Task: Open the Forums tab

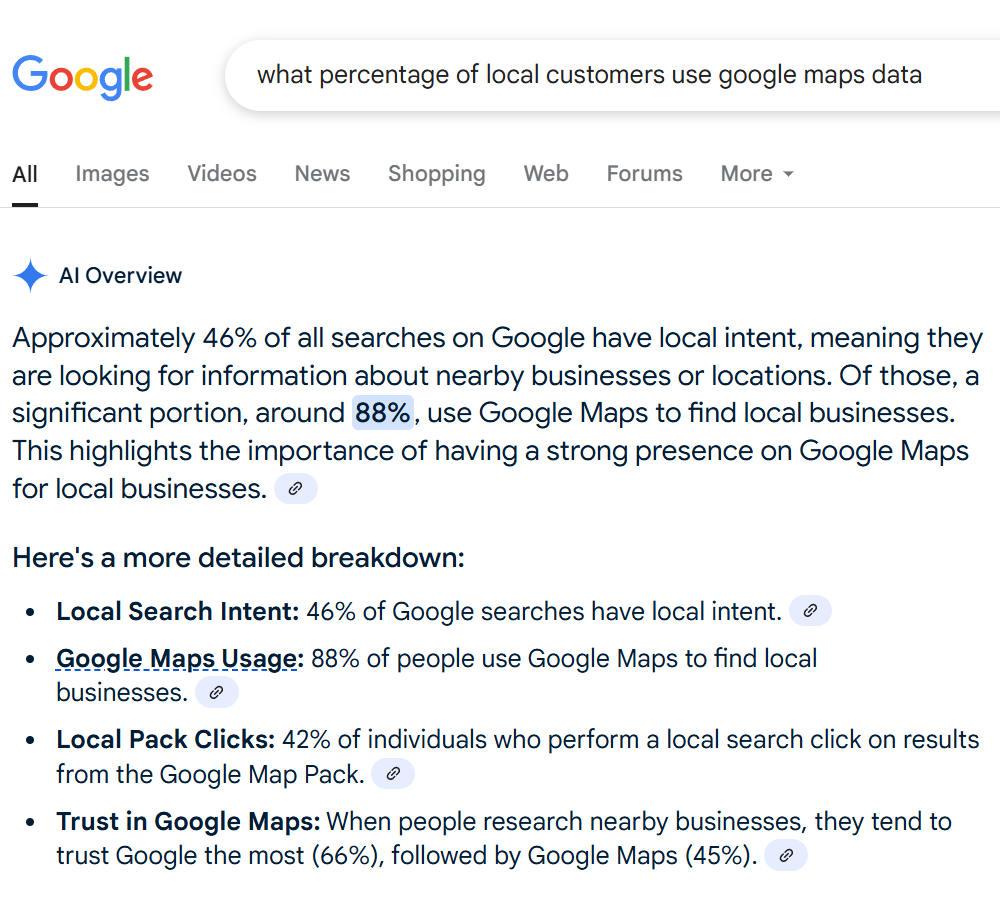Action: [x=644, y=173]
